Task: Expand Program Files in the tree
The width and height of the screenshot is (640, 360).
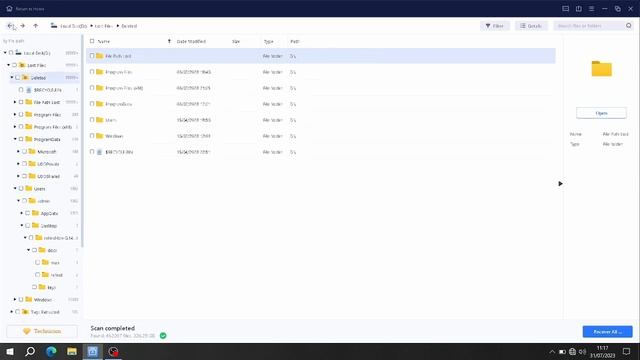Action: pos(15,114)
